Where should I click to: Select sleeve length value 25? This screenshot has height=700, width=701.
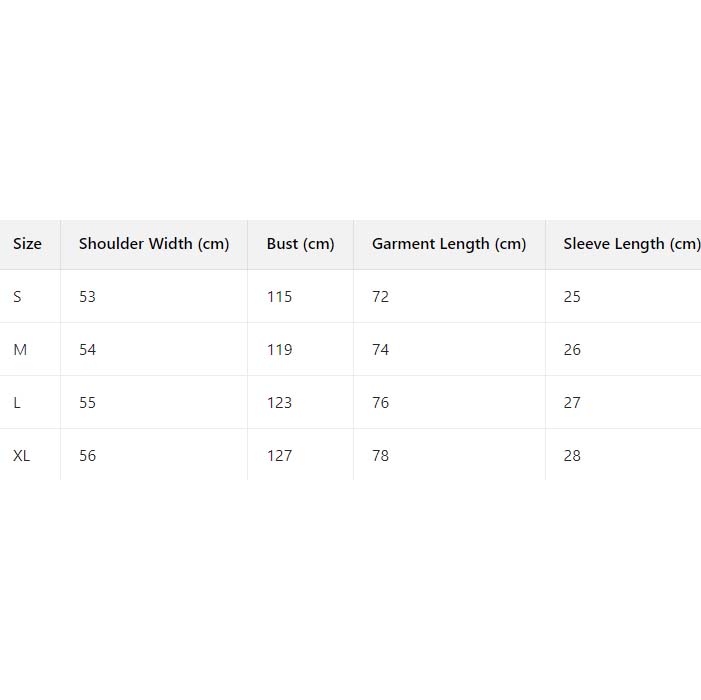point(572,297)
